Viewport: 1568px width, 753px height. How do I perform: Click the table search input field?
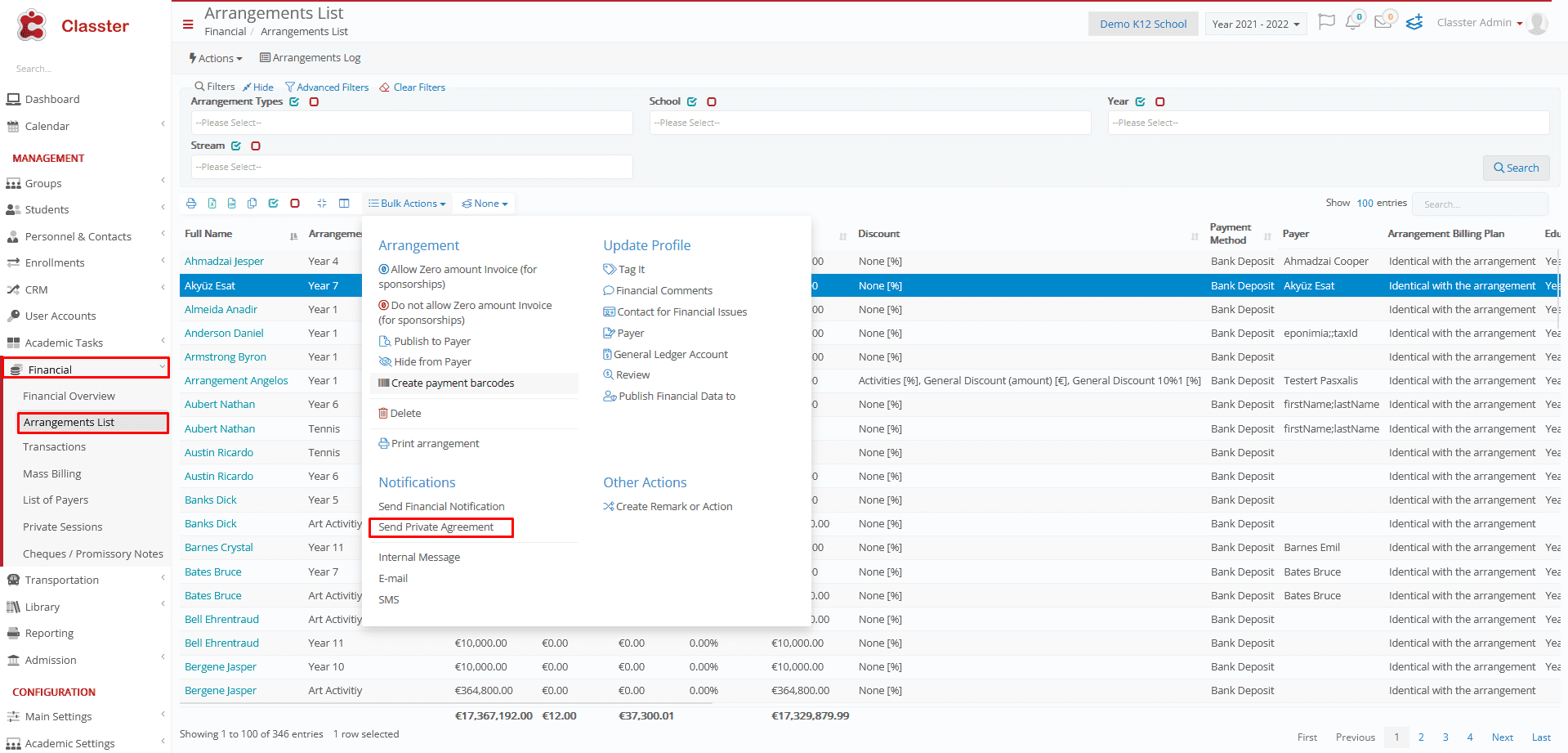click(1480, 204)
